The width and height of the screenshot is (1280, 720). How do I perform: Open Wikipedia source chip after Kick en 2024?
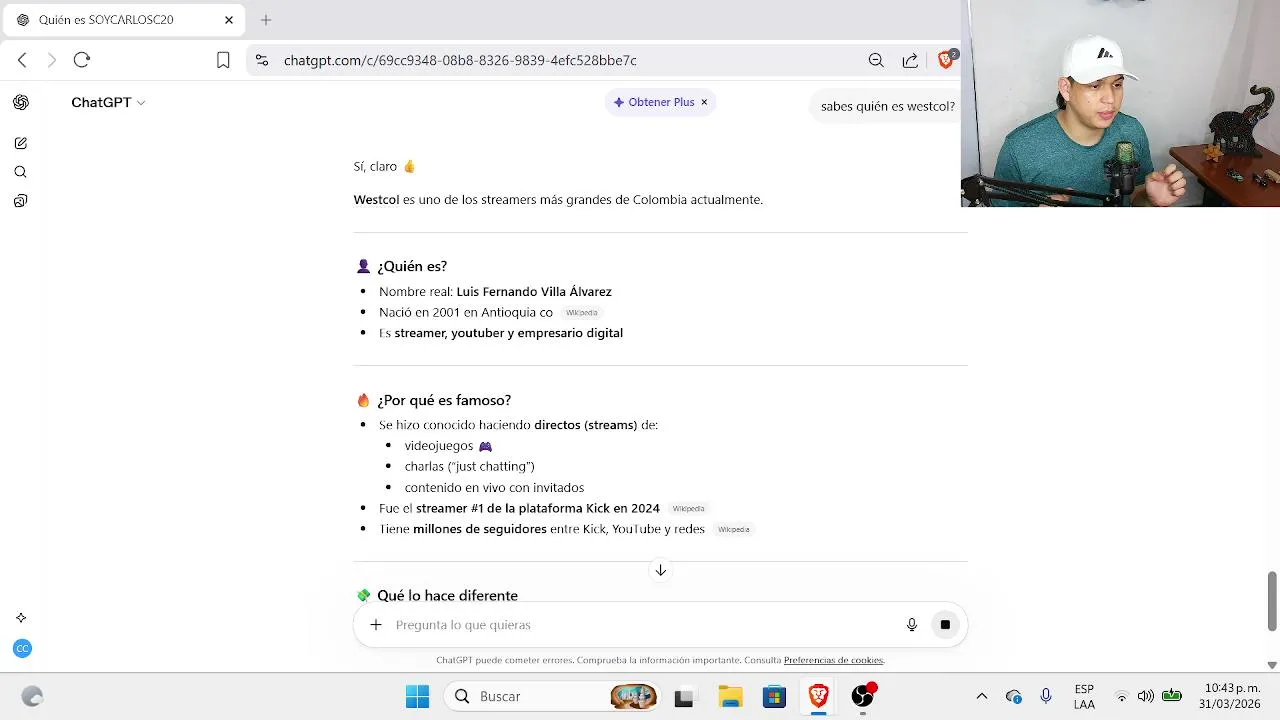click(x=688, y=509)
